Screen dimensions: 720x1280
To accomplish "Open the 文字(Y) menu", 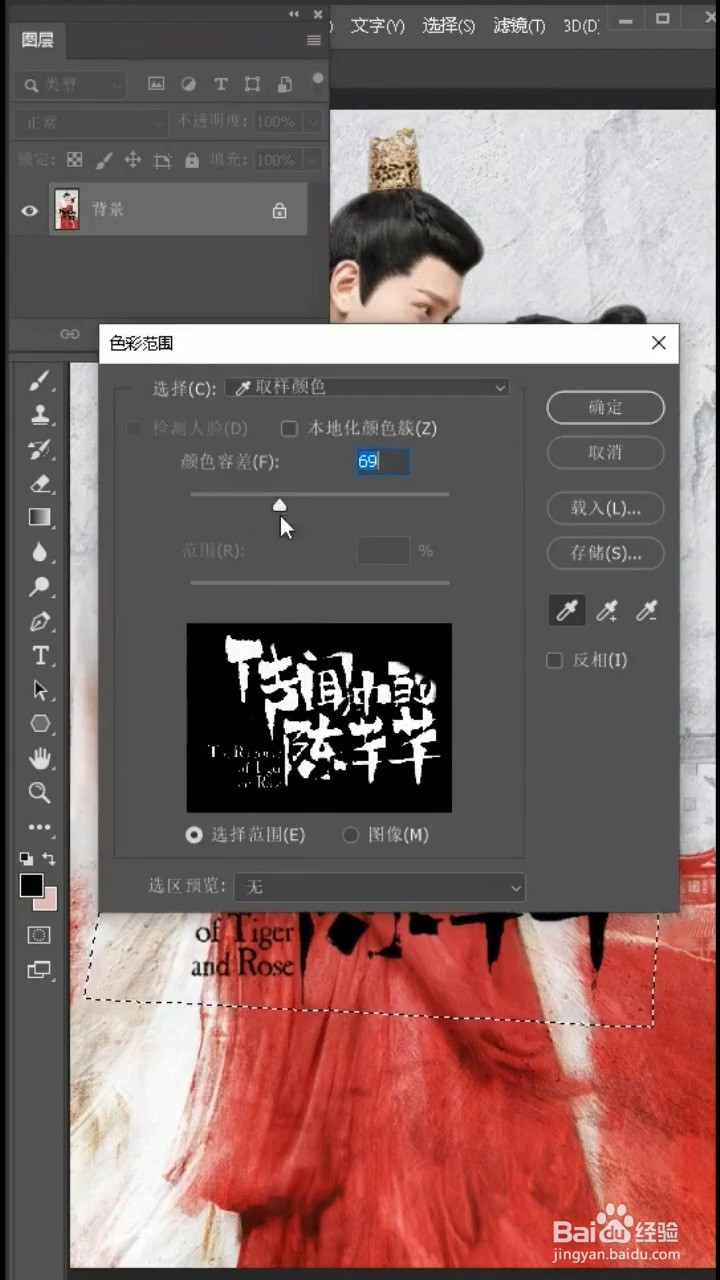I will pyautogui.click(x=378, y=25).
